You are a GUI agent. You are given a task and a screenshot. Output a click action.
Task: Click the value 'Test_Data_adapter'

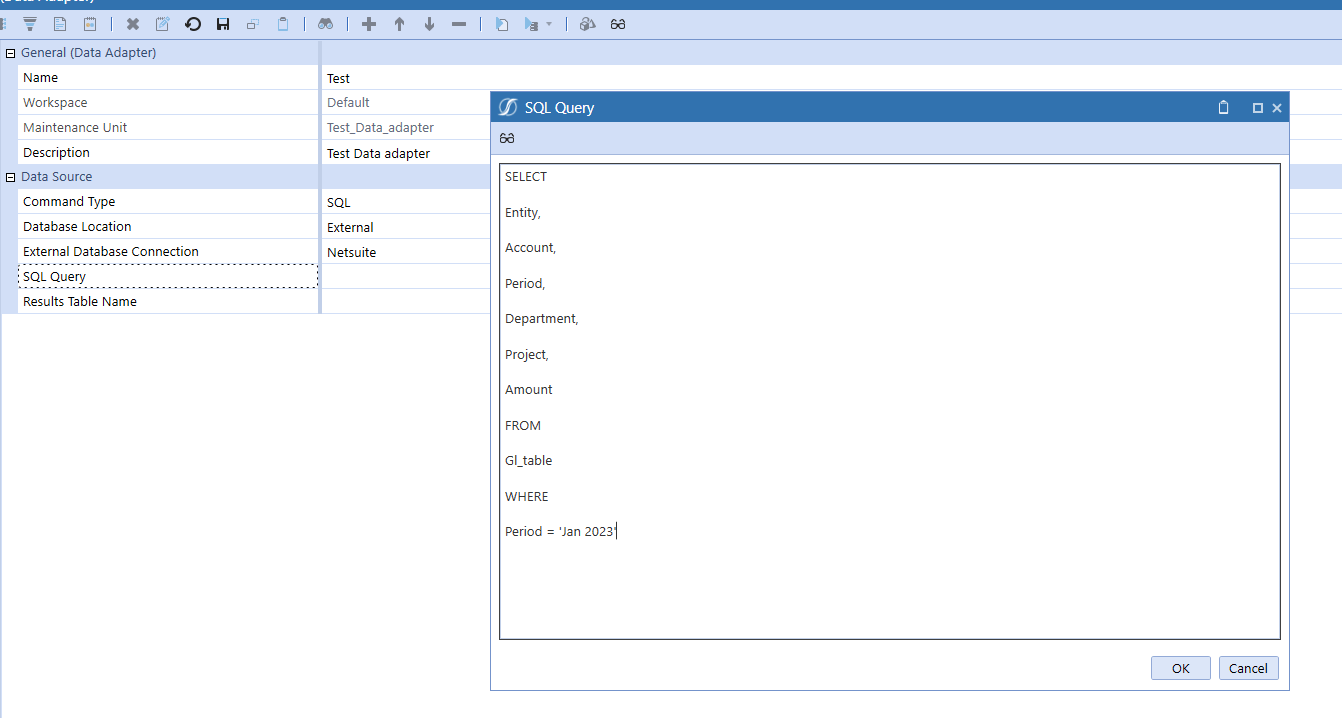coord(380,128)
